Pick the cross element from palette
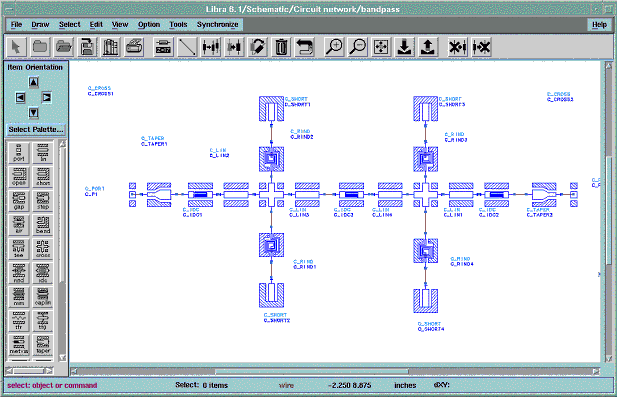The height and width of the screenshot is (397, 617). tap(42, 249)
